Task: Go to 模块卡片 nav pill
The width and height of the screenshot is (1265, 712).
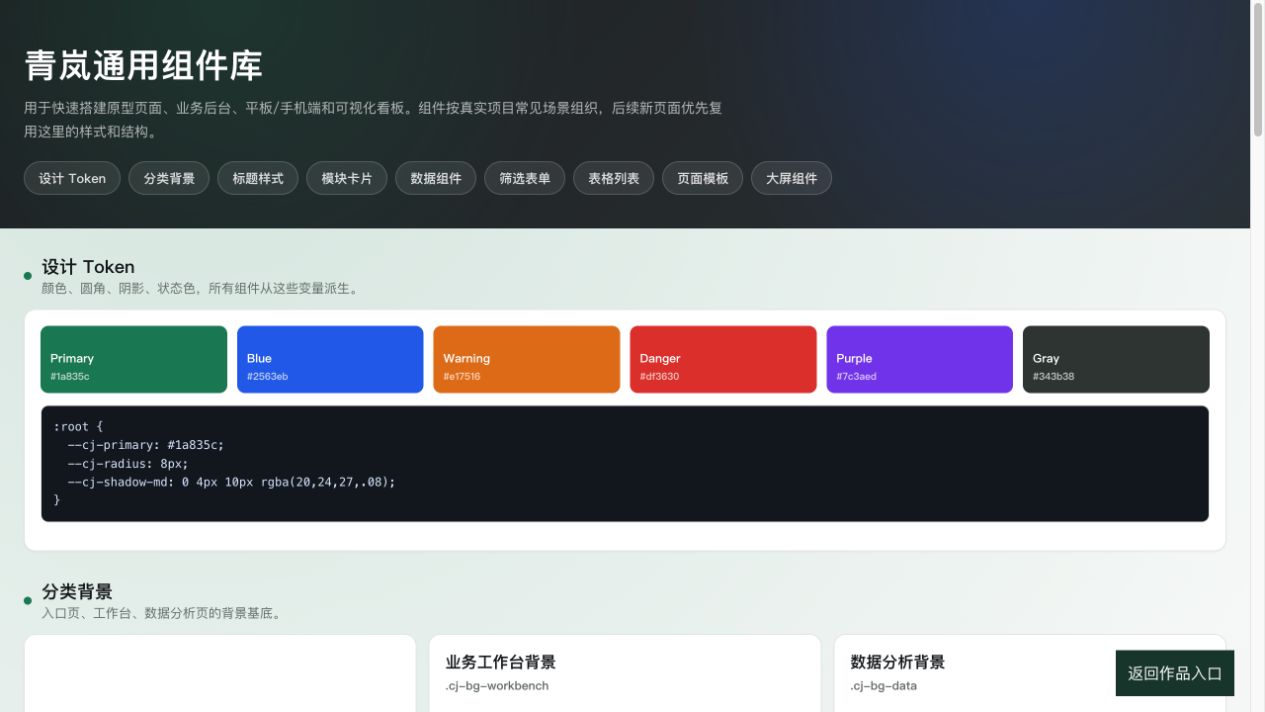Action: pos(347,178)
